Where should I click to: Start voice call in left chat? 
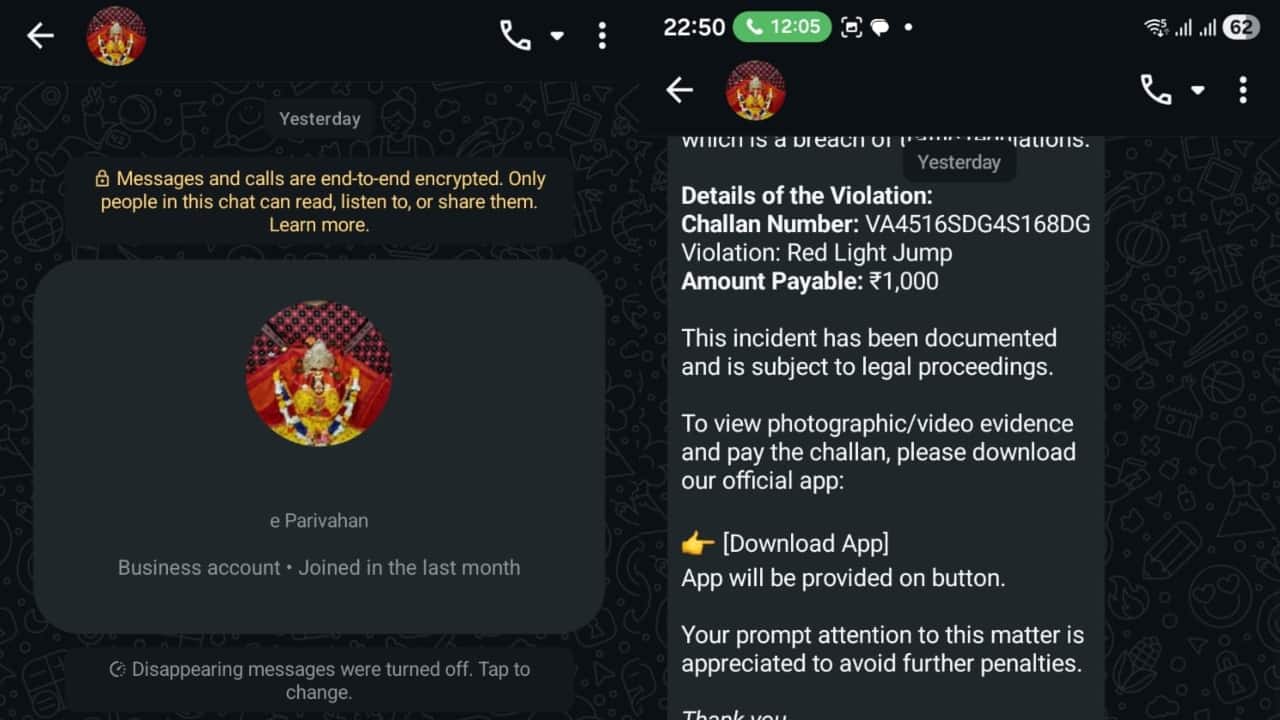pos(515,36)
